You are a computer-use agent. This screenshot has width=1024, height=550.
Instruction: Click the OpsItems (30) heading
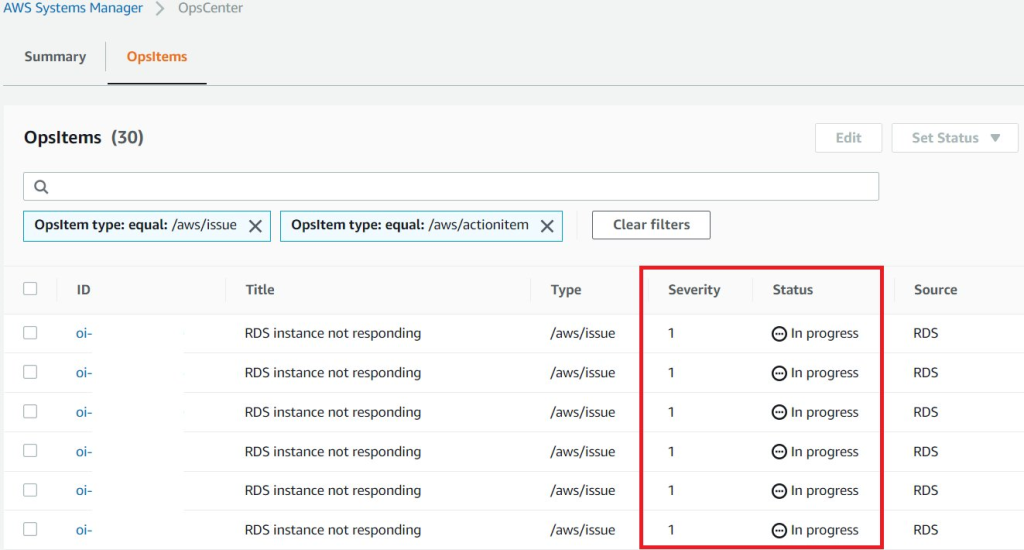84,137
